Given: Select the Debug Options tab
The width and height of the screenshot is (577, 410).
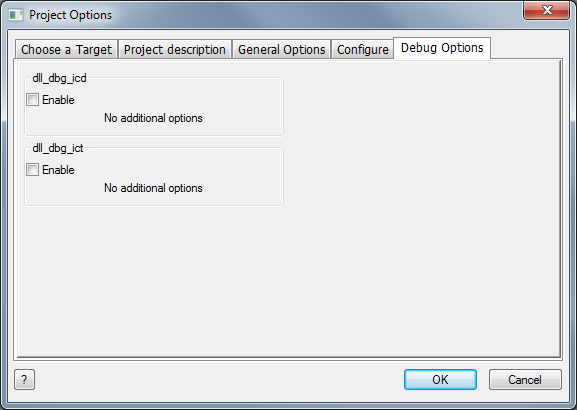Looking at the screenshot, I should [x=442, y=48].
